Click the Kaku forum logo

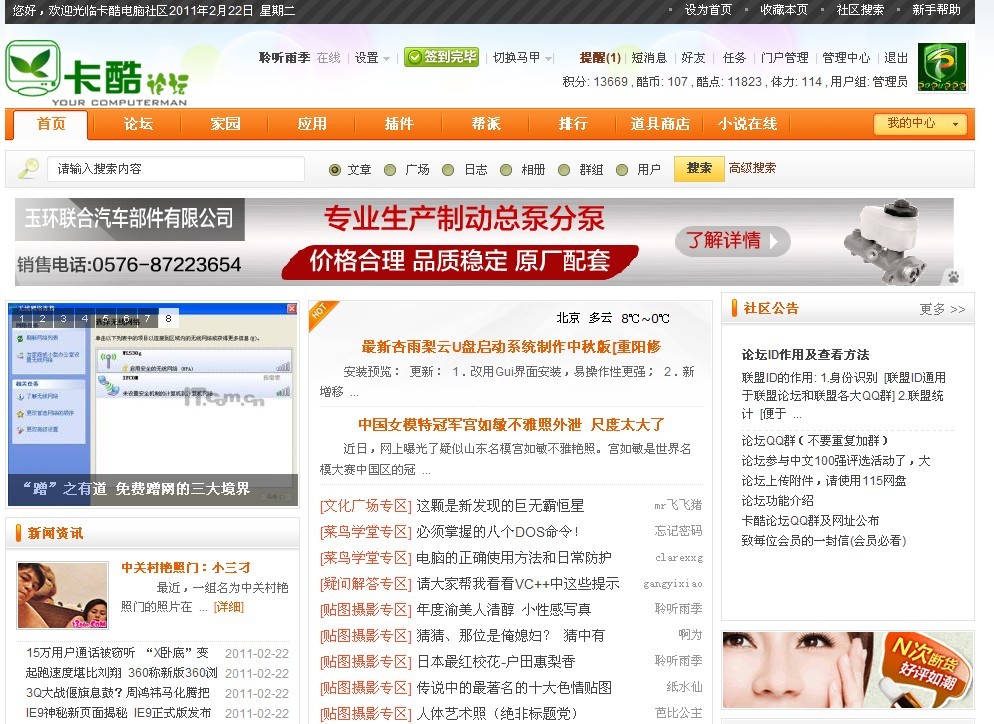(x=97, y=74)
